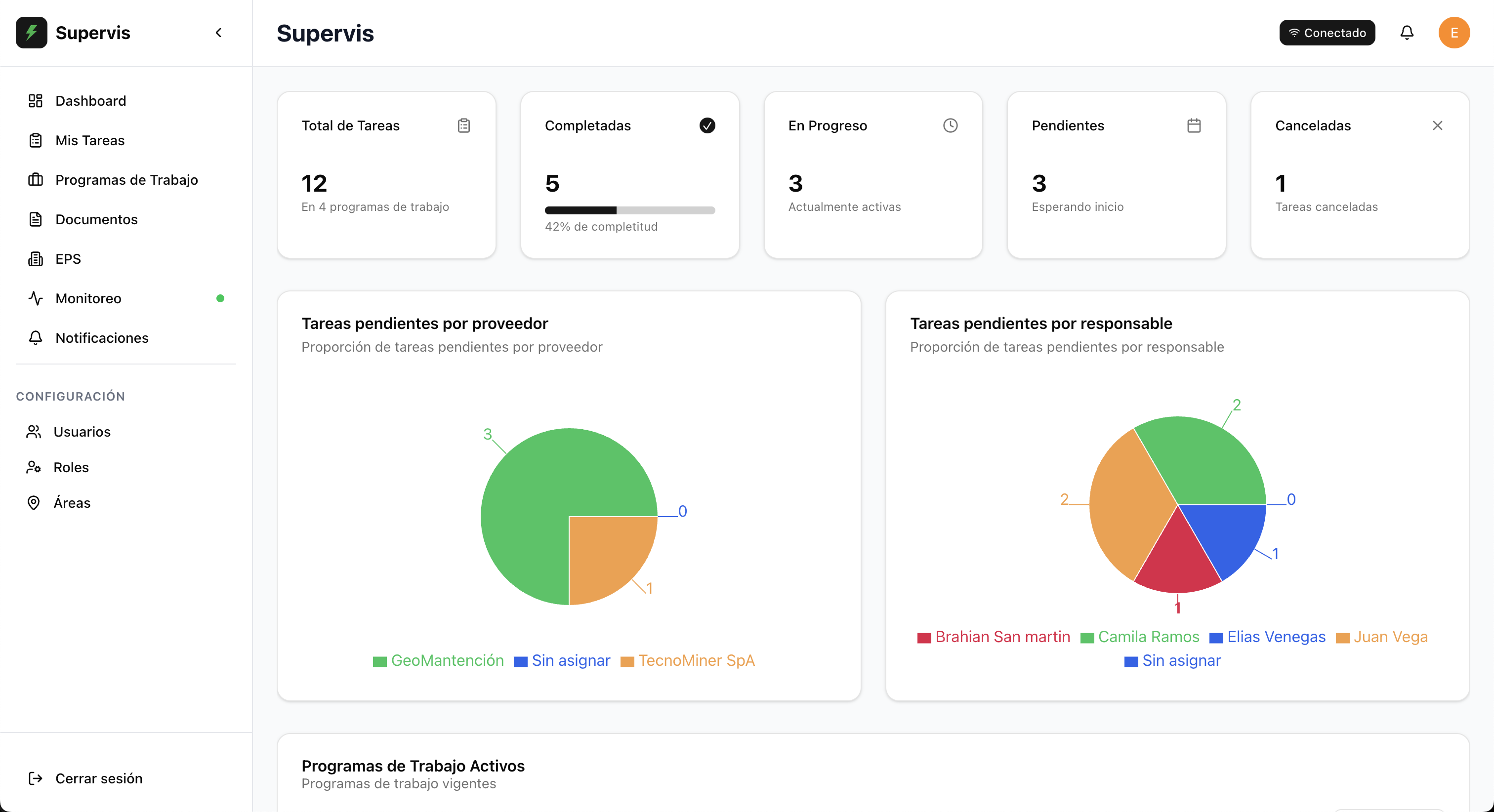The width and height of the screenshot is (1494, 812).
Task: Click the Monitoreo activity icon in sidebar
Action: [36, 298]
